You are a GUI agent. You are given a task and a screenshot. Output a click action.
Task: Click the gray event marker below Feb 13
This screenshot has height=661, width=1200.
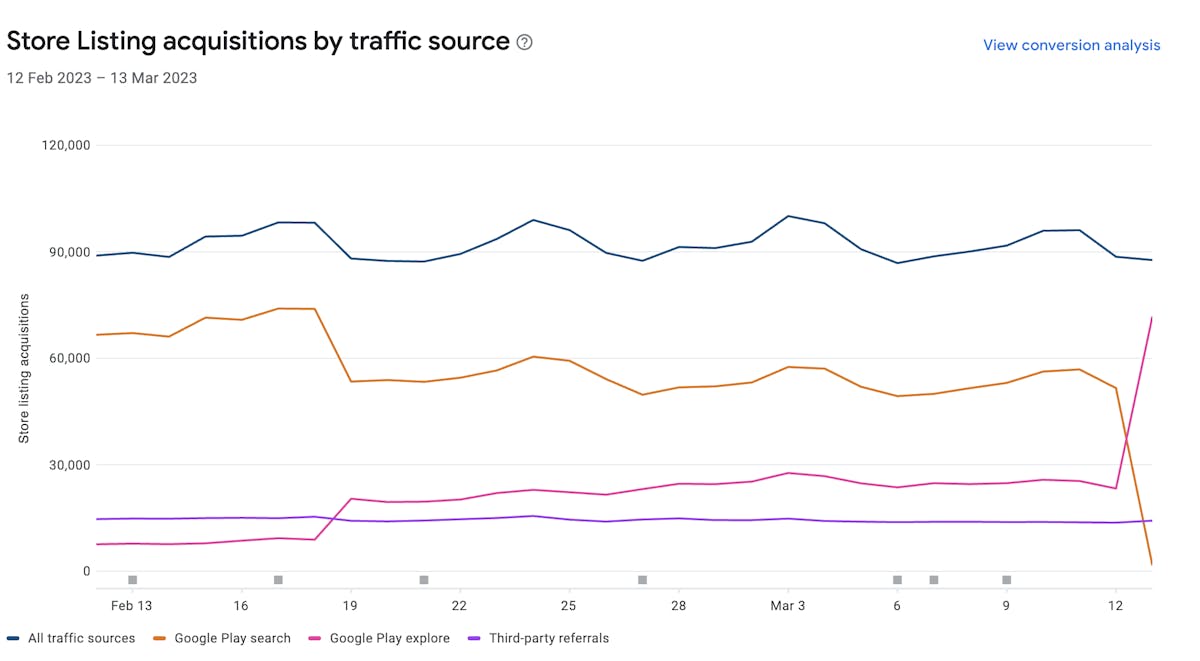pyautogui.click(x=131, y=579)
